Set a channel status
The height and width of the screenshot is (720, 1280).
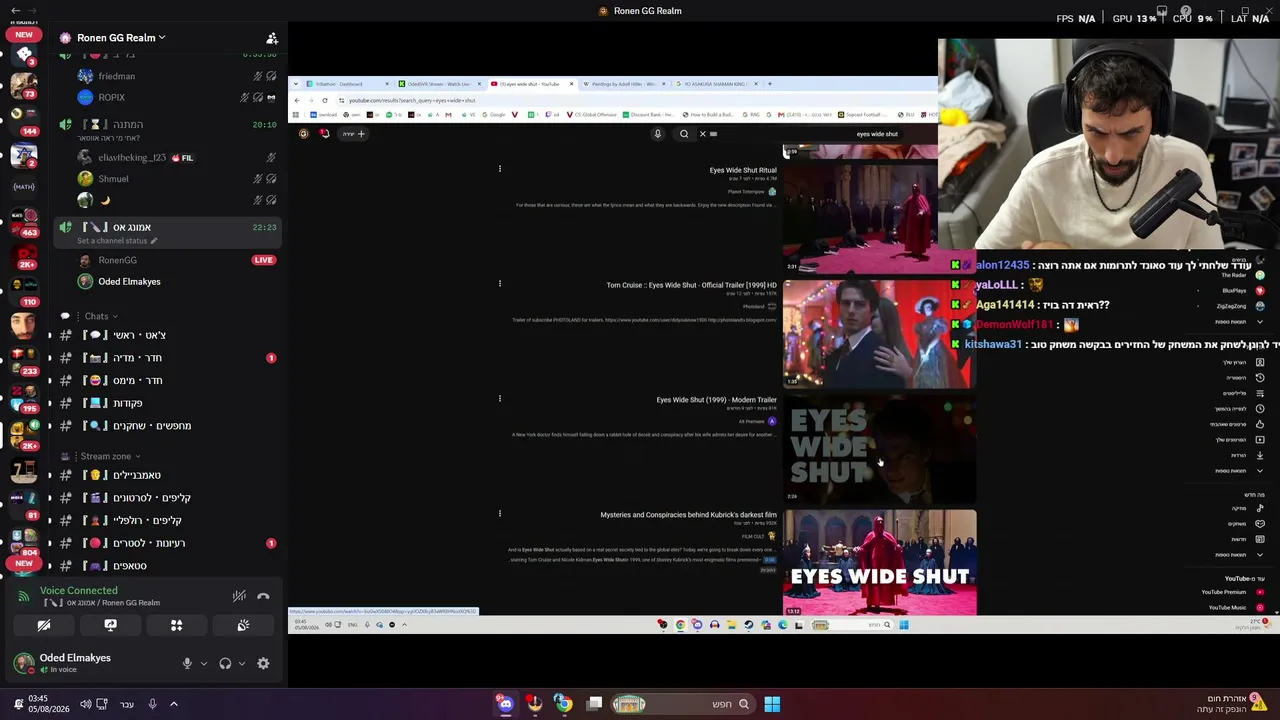coord(117,241)
